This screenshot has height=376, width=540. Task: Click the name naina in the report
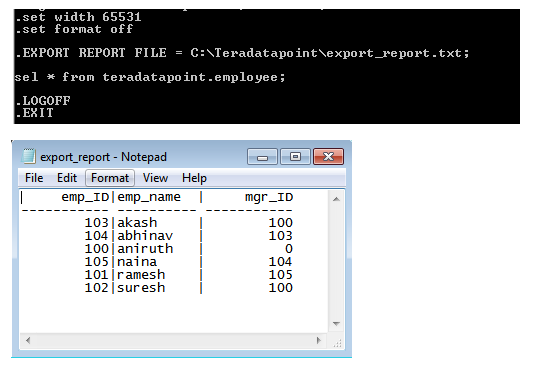pyautogui.click(x=137, y=262)
